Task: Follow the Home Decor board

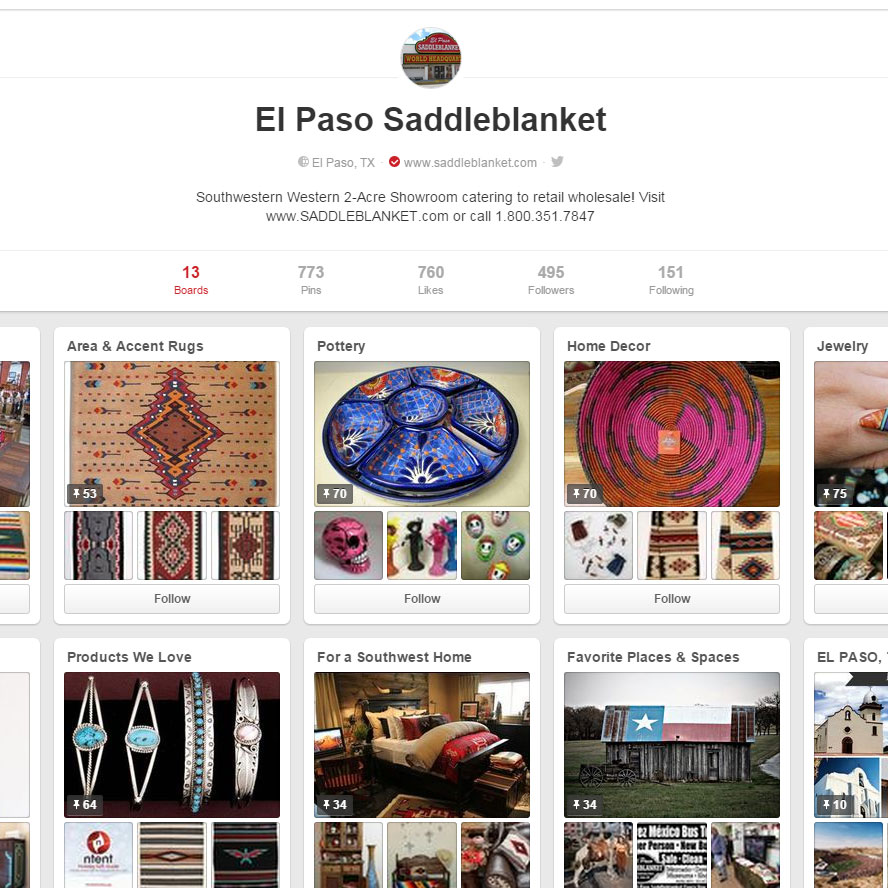Action: (672, 599)
